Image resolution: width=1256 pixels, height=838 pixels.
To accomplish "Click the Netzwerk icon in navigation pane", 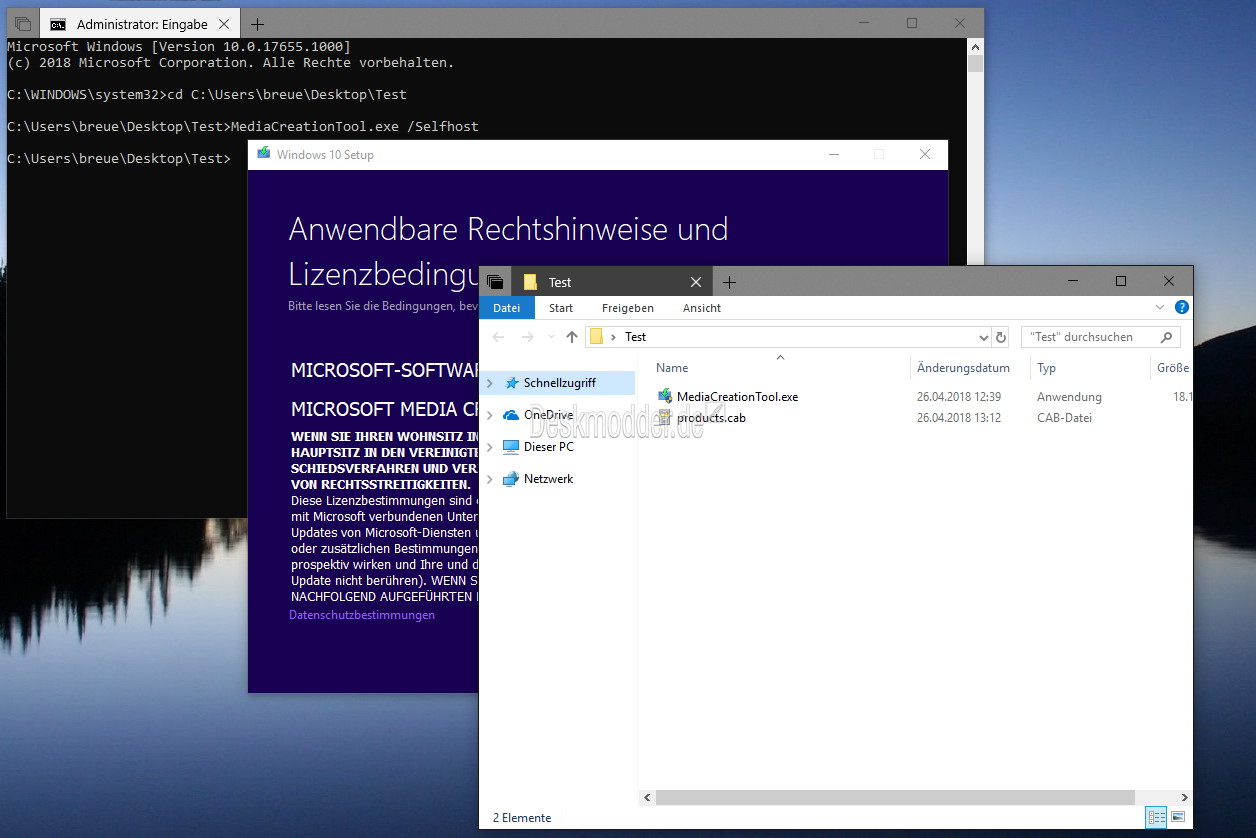I will pyautogui.click(x=511, y=479).
